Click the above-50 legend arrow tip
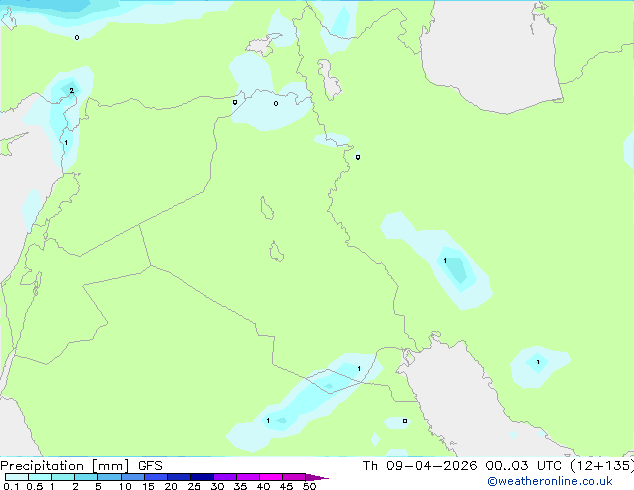The image size is (634, 490). [317, 478]
